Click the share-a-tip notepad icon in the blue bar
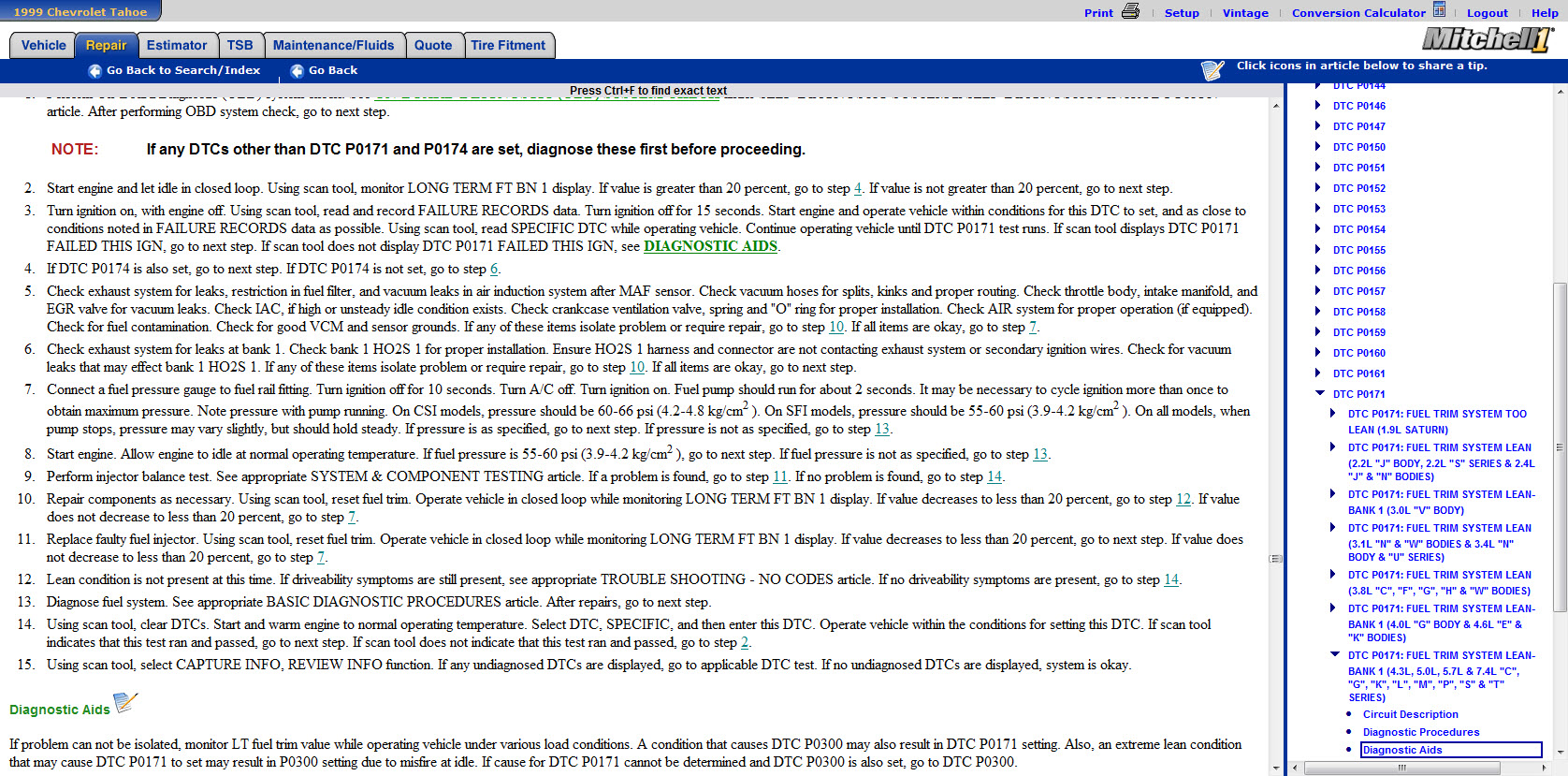1568x776 pixels. [x=1212, y=70]
